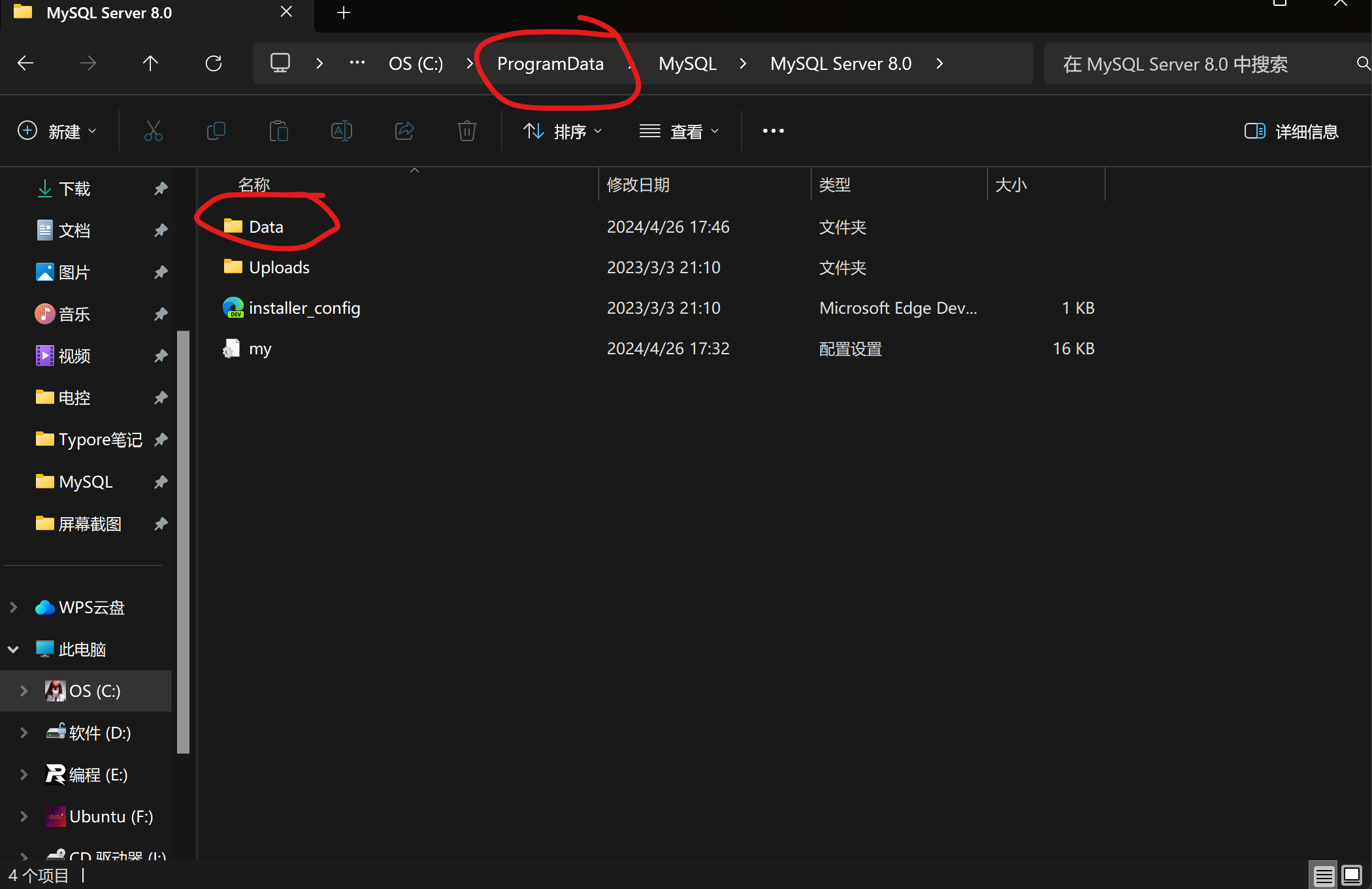Select the installer_config file

pyautogui.click(x=291, y=308)
